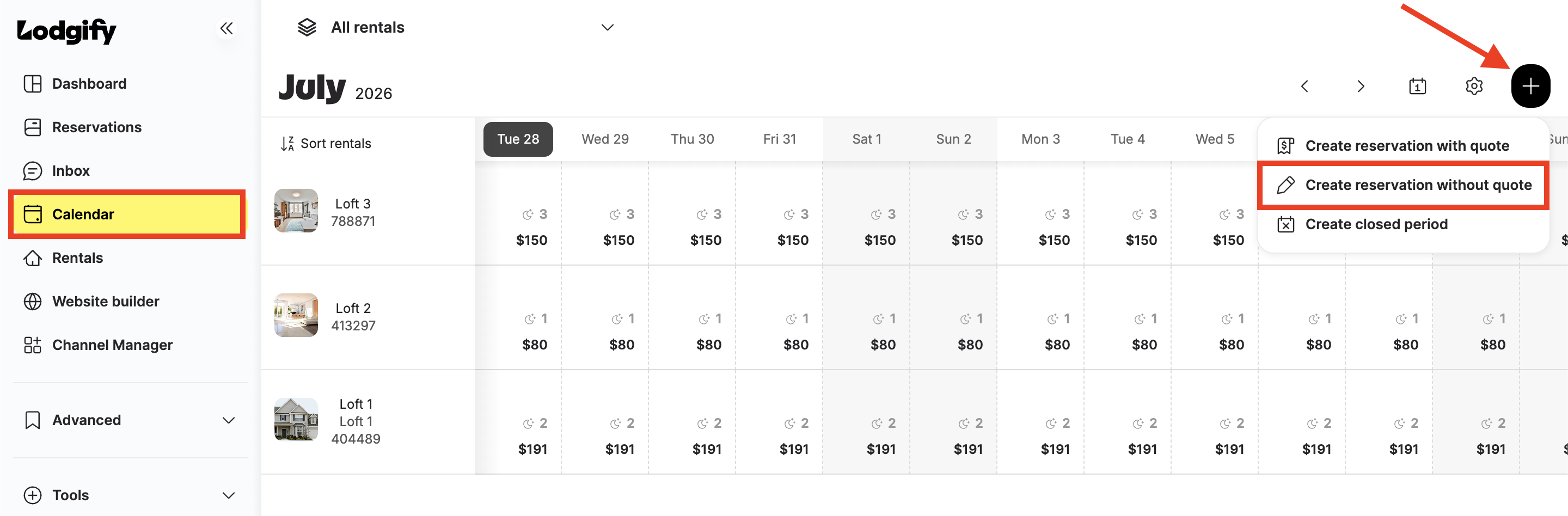Image resolution: width=1568 pixels, height=516 pixels.
Task: Go to previous dates with left arrow
Action: [1304, 87]
